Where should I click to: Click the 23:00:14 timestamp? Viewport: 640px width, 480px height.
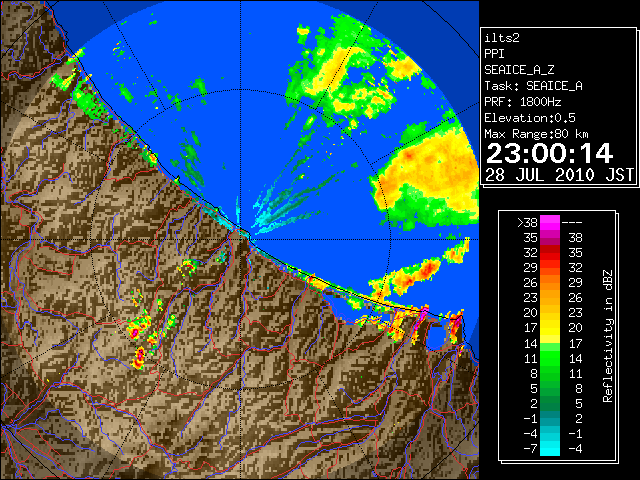click(x=549, y=153)
